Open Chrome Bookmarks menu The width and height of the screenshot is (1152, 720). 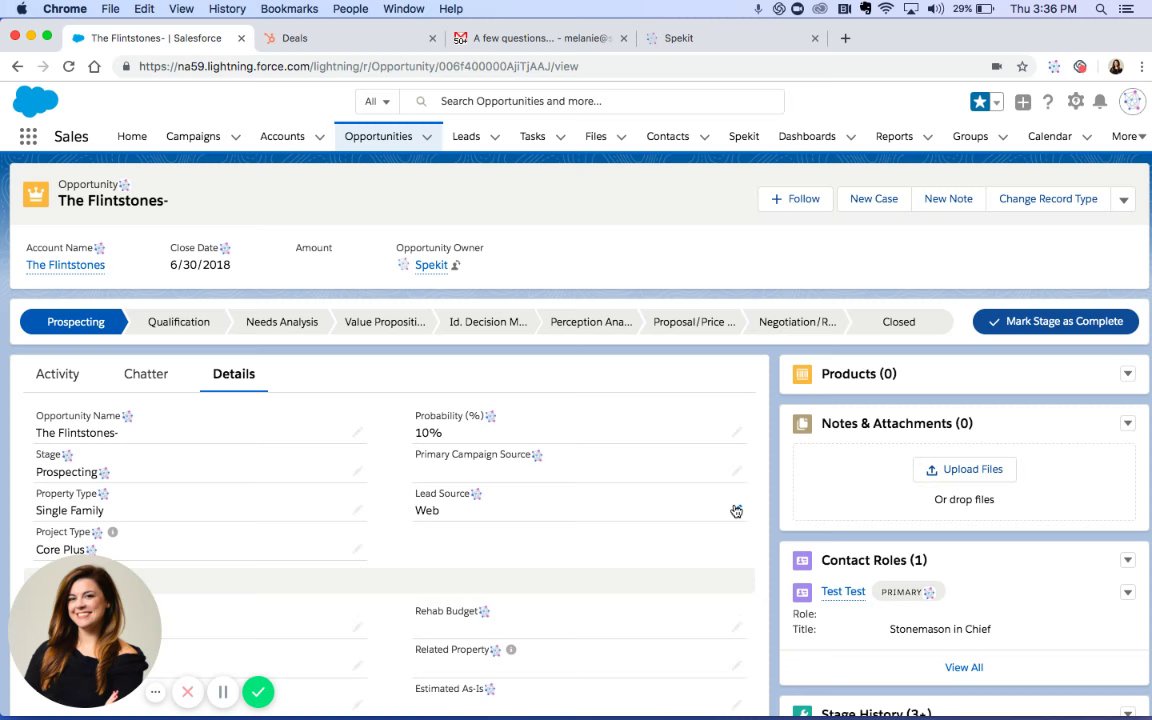click(289, 9)
